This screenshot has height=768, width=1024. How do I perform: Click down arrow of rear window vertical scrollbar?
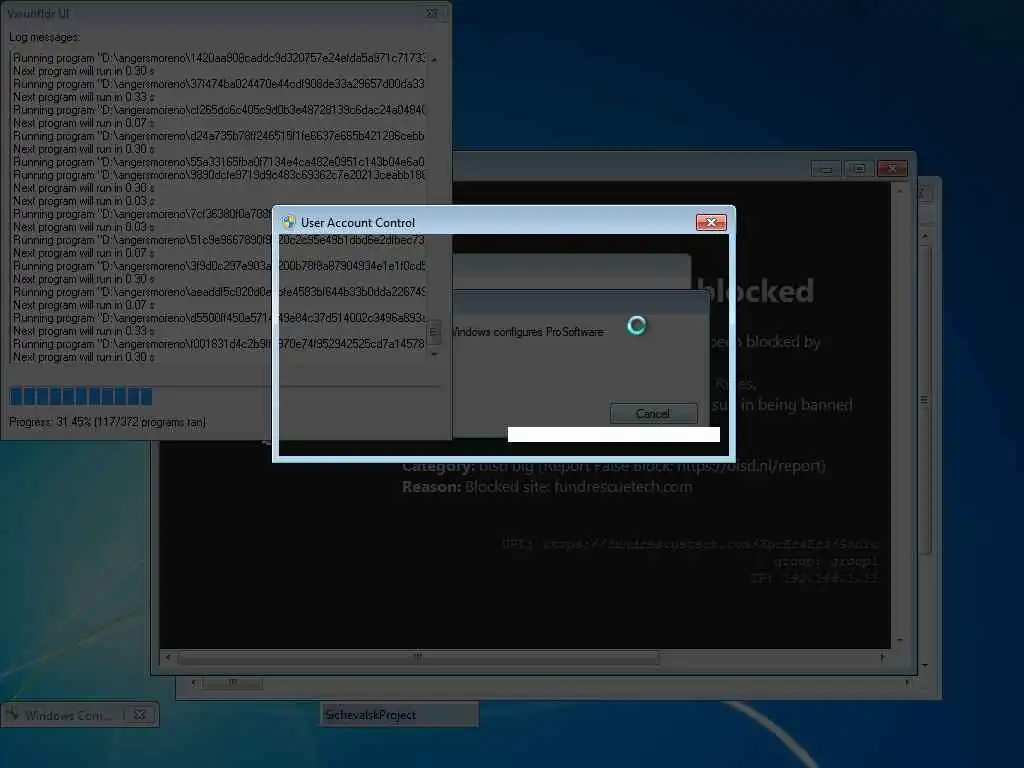click(925, 665)
